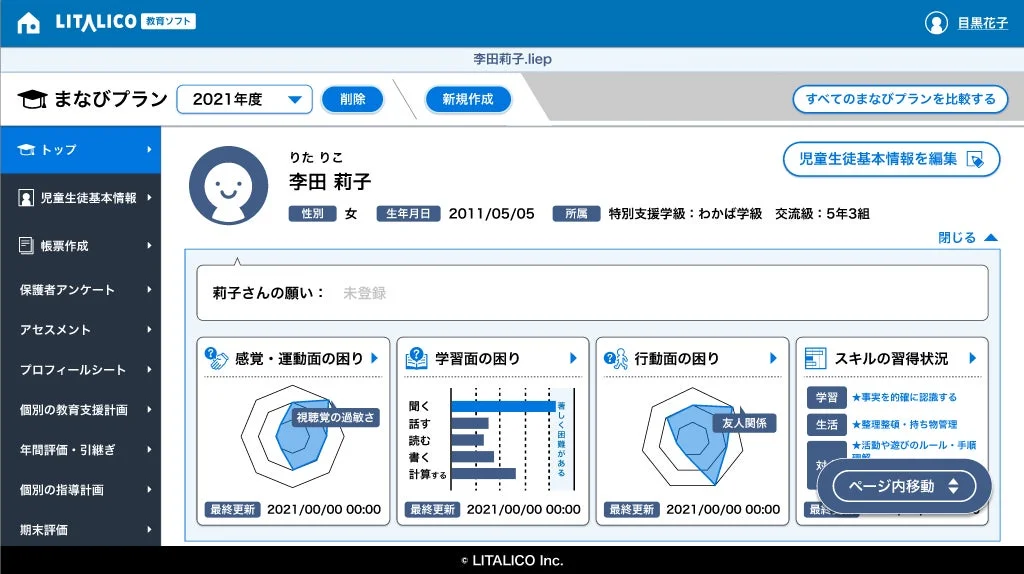Click the 行動面の困り running figure icon
Image resolution: width=1024 pixels, height=574 pixels.
click(616, 358)
